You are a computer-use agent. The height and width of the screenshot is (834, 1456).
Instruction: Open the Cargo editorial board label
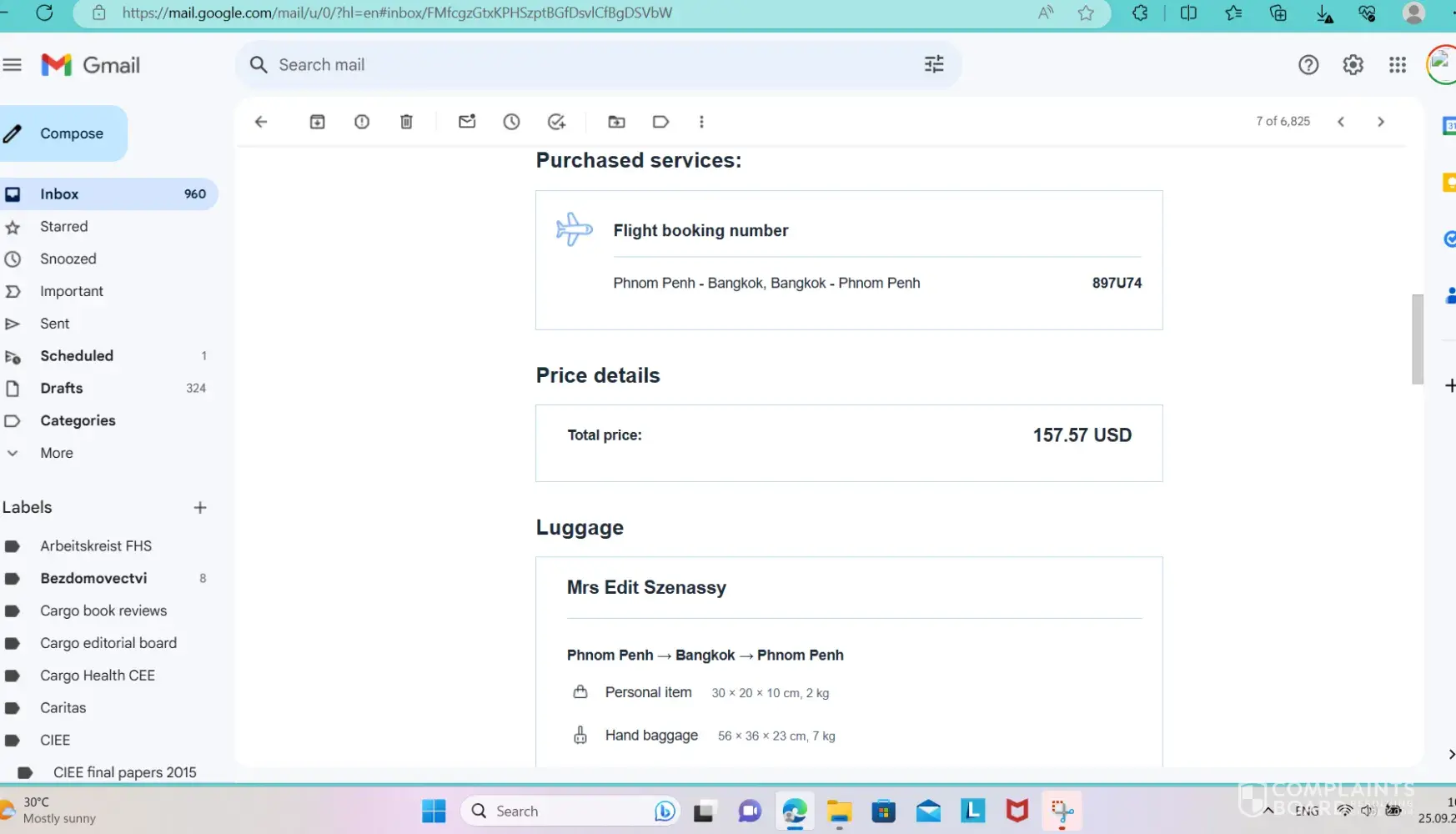(108, 644)
